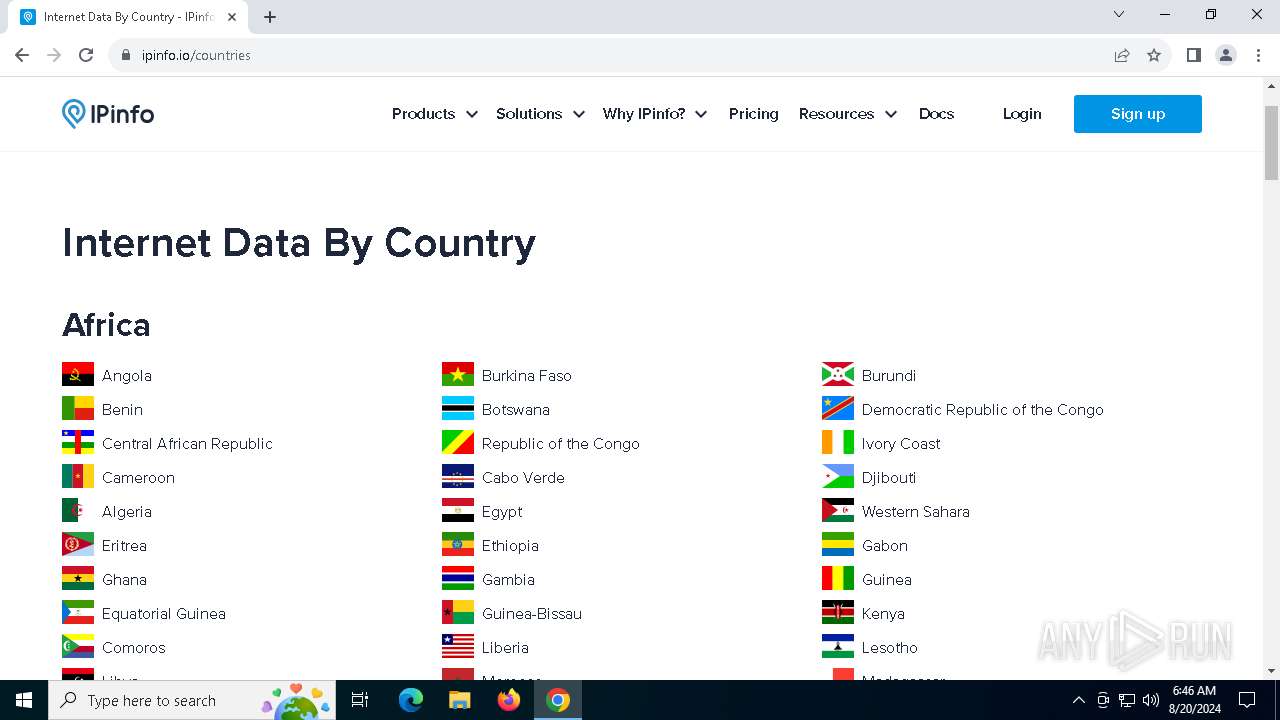Reload the page with the refresh icon

[86, 55]
